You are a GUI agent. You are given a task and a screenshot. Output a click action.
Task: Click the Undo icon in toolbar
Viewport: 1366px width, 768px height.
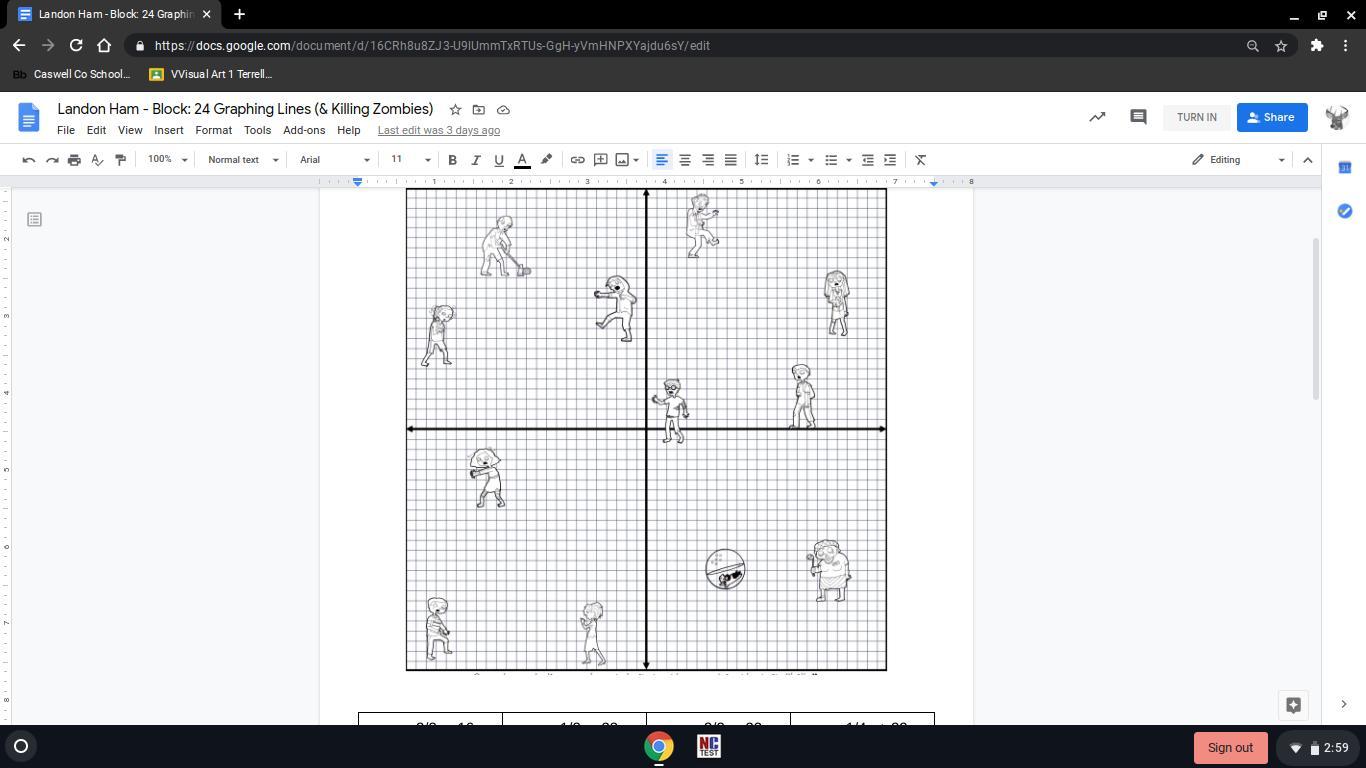pyautogui.click(x=29, y=160)
